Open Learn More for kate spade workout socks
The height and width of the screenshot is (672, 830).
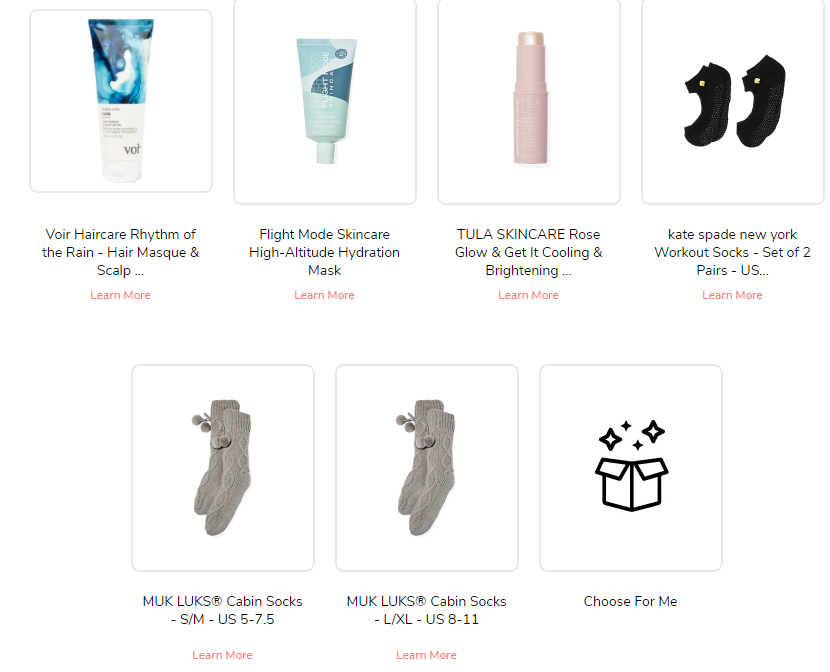point(733,295)
